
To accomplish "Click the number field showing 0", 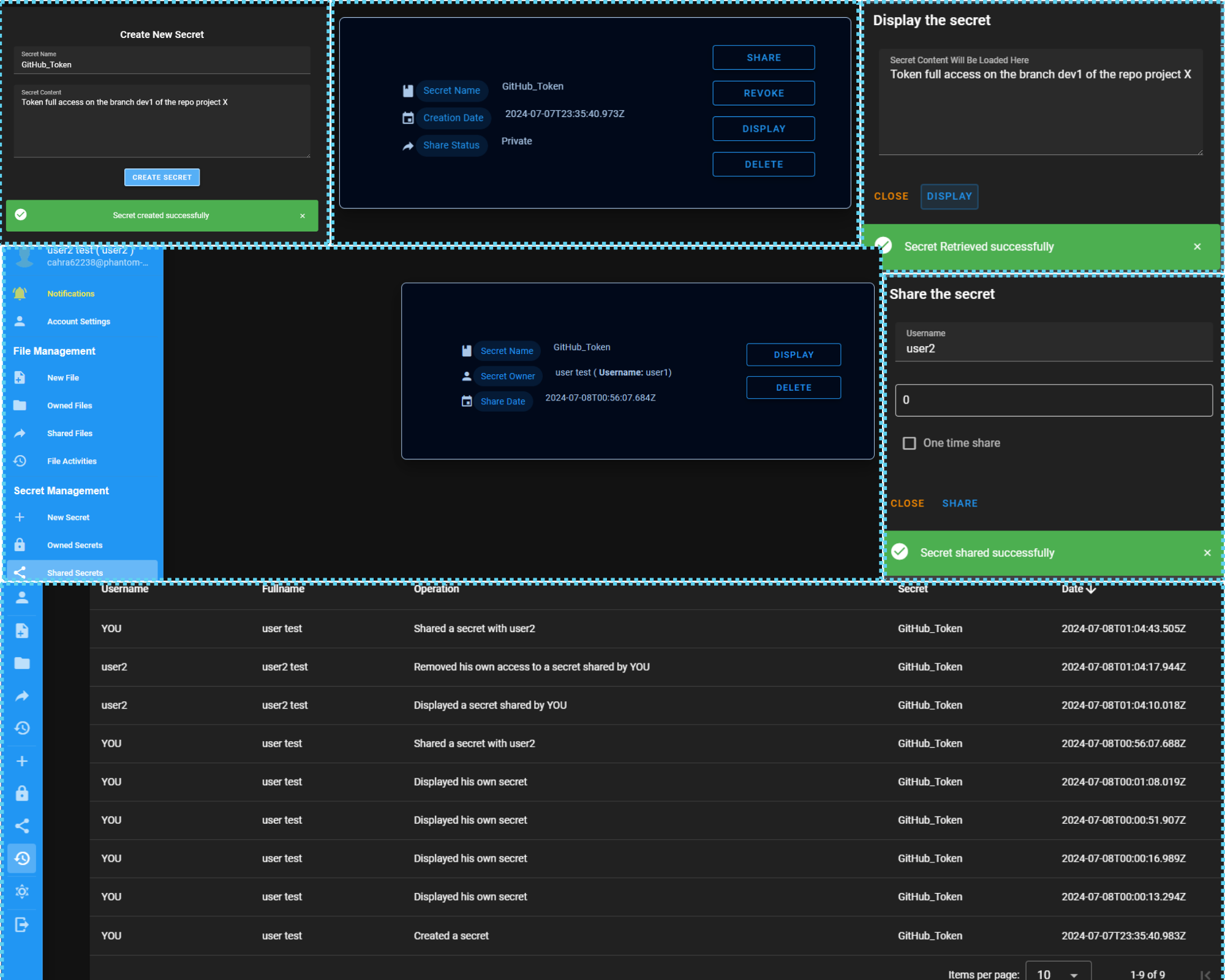I will coord(1053,400).
